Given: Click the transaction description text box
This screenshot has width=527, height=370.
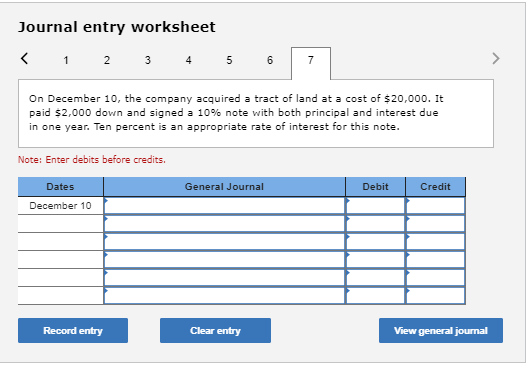Looking at the screenshot, I should tap(256, 114).
